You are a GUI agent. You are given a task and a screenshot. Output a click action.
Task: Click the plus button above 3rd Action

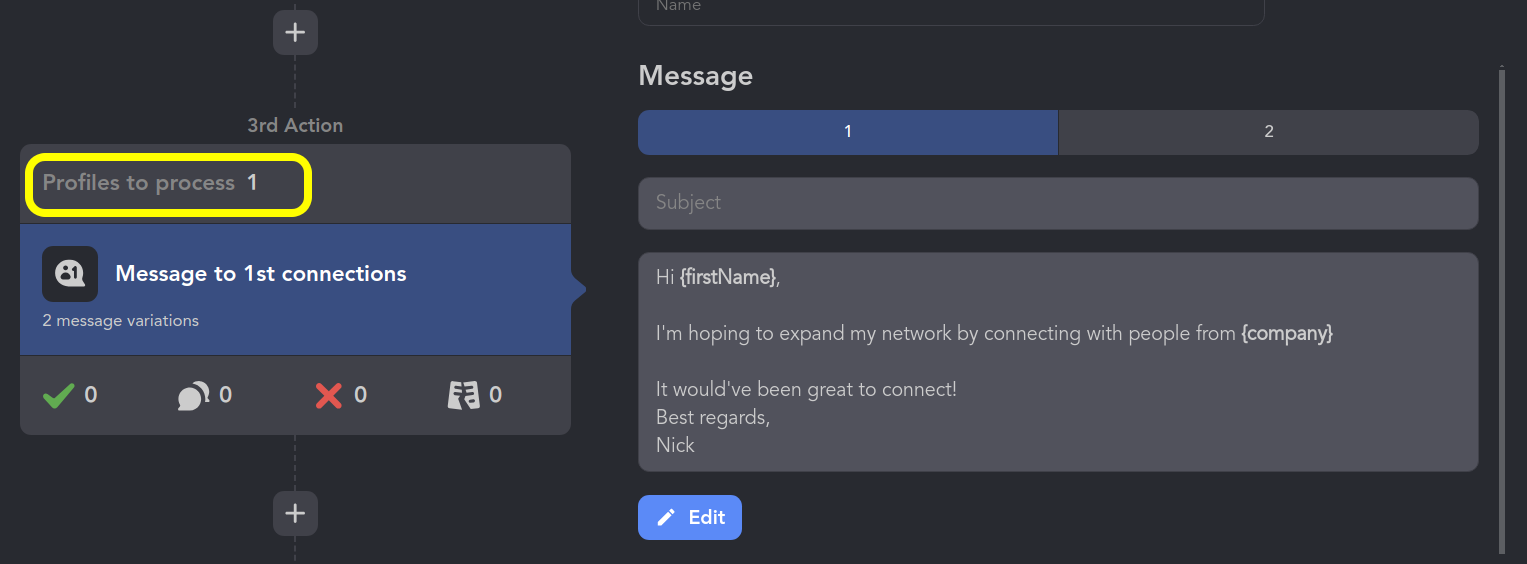[295, 32]
